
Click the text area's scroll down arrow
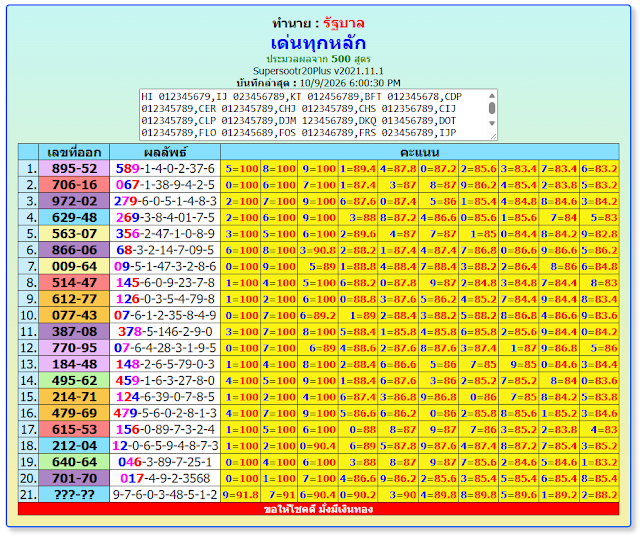(492, 123)
